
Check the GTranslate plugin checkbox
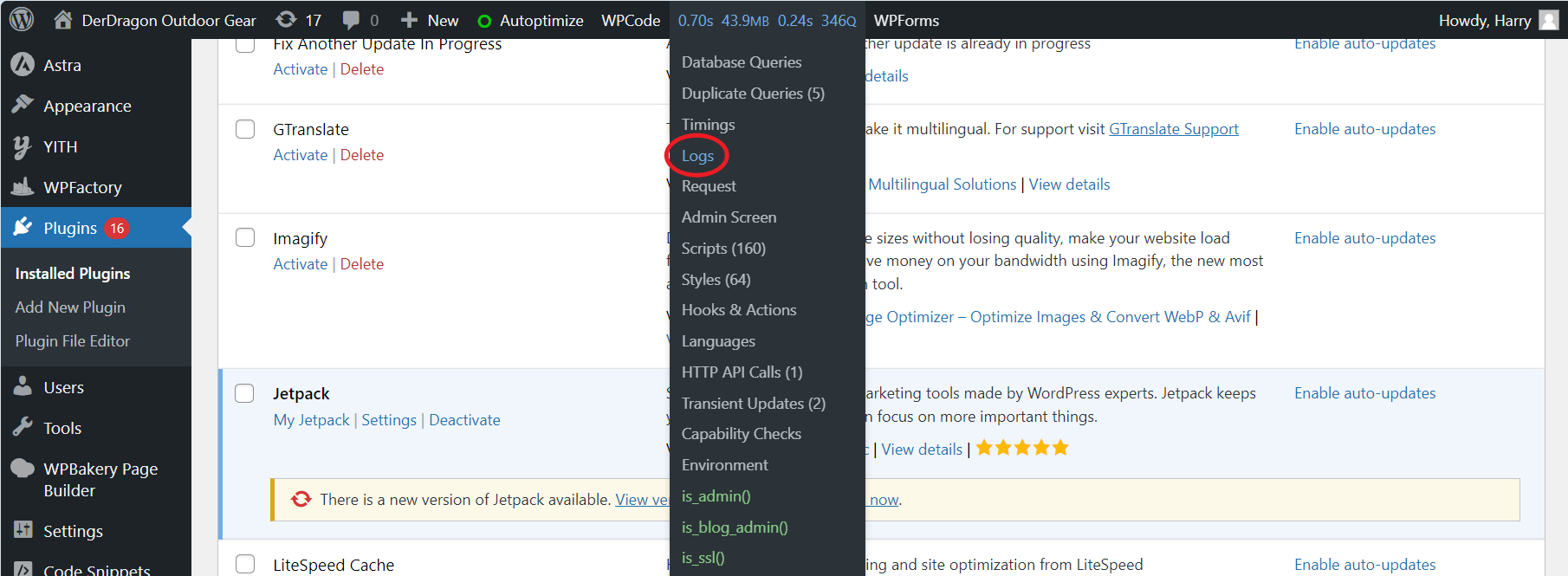click(245, 129)
